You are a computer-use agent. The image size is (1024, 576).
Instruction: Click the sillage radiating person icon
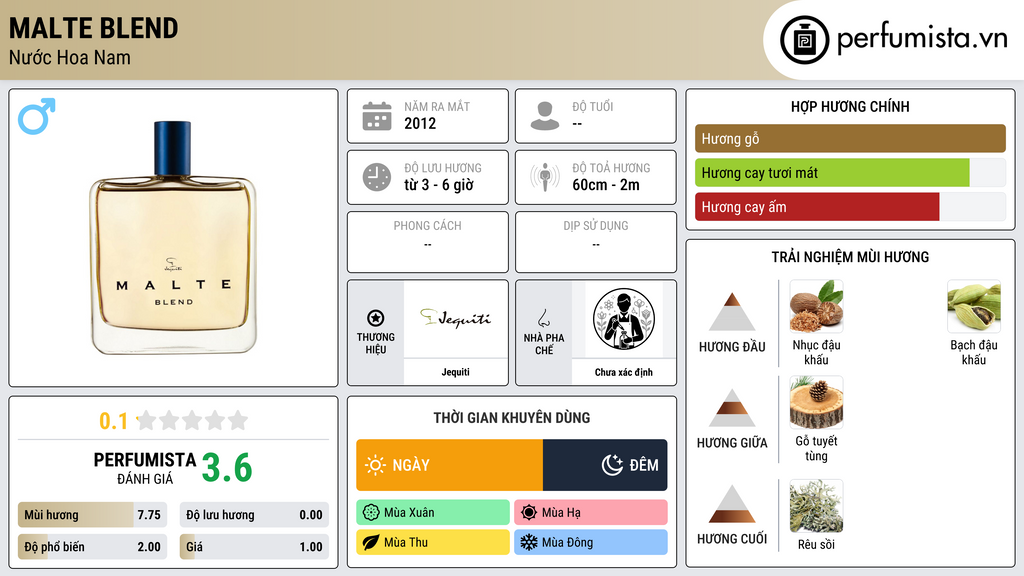pos(545,177)
